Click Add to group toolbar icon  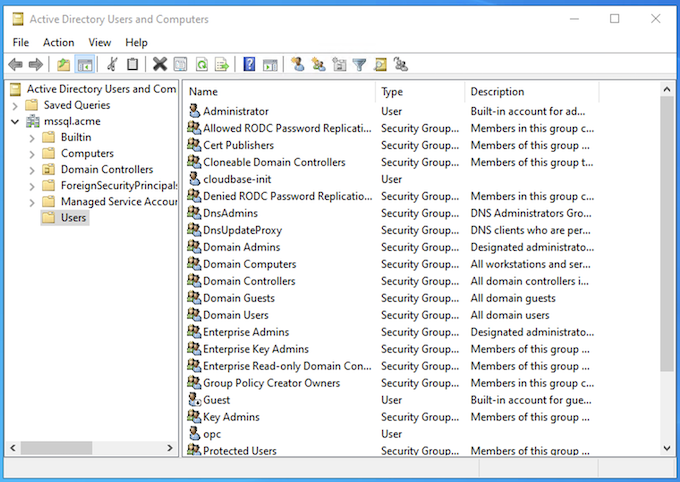[401, 65]
